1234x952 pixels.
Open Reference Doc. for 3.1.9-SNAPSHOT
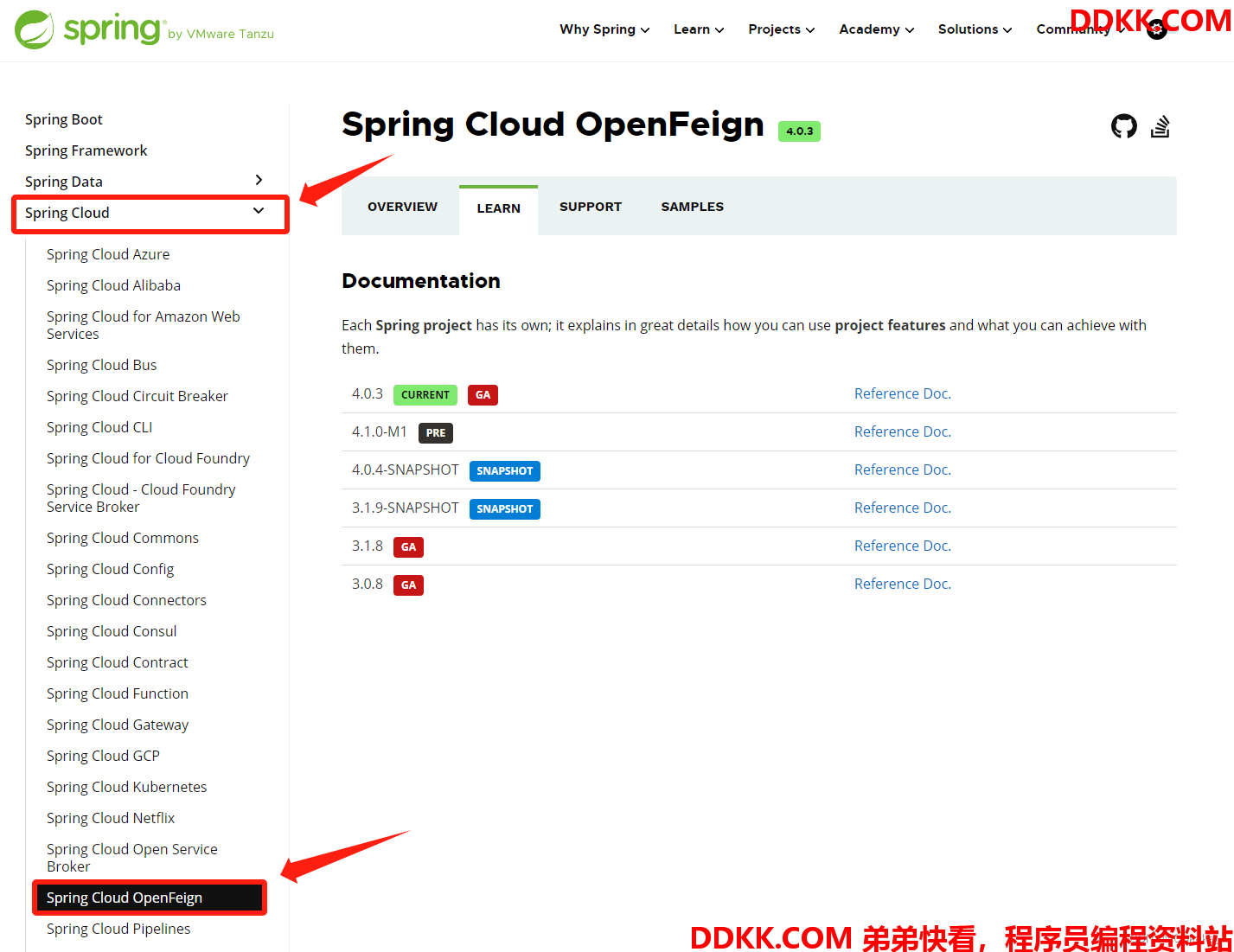tap(903, 508)
